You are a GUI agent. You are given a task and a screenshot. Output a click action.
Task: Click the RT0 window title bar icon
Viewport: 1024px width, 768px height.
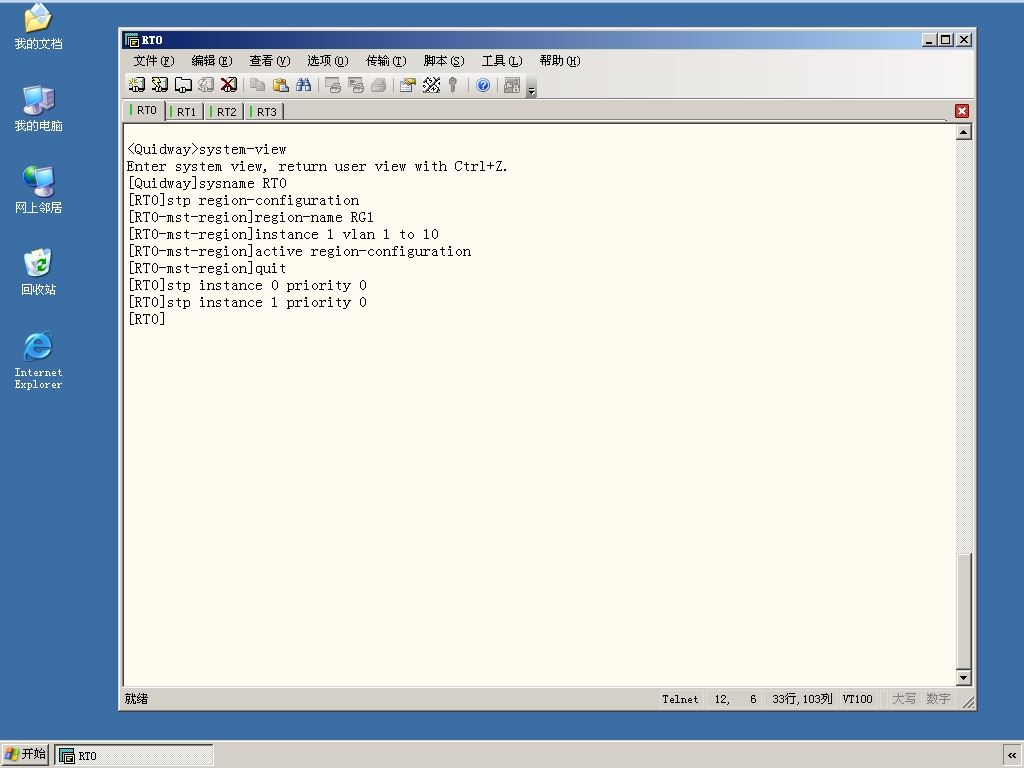point(132,40)
